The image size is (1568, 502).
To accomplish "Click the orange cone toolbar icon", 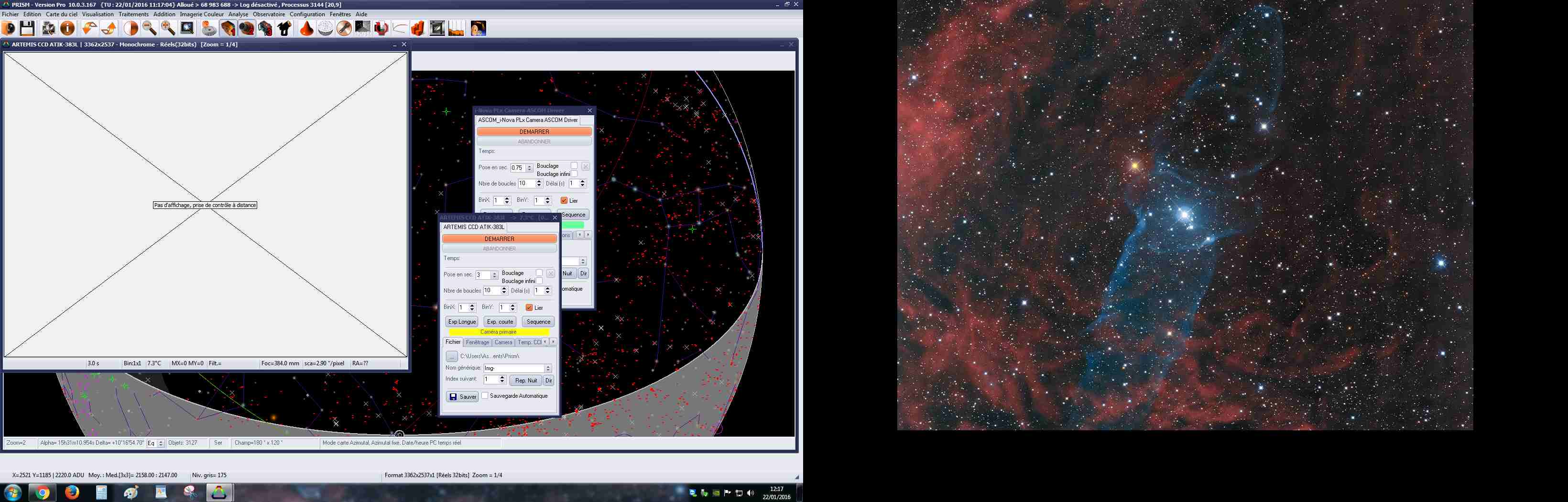I will (x=306, y=29).
